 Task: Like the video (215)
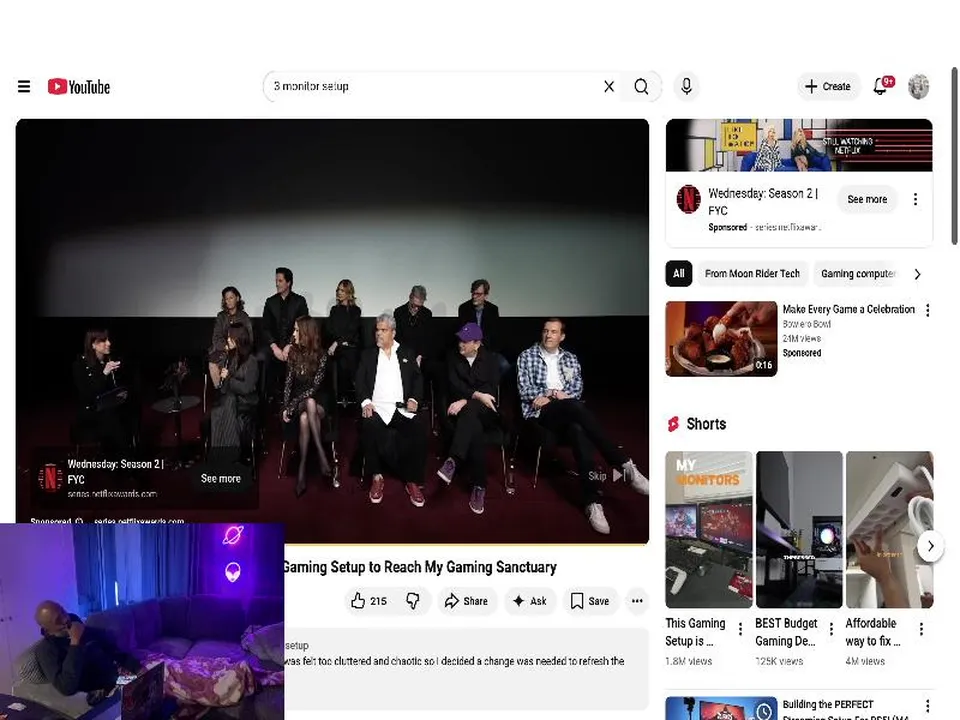point(369,601)
